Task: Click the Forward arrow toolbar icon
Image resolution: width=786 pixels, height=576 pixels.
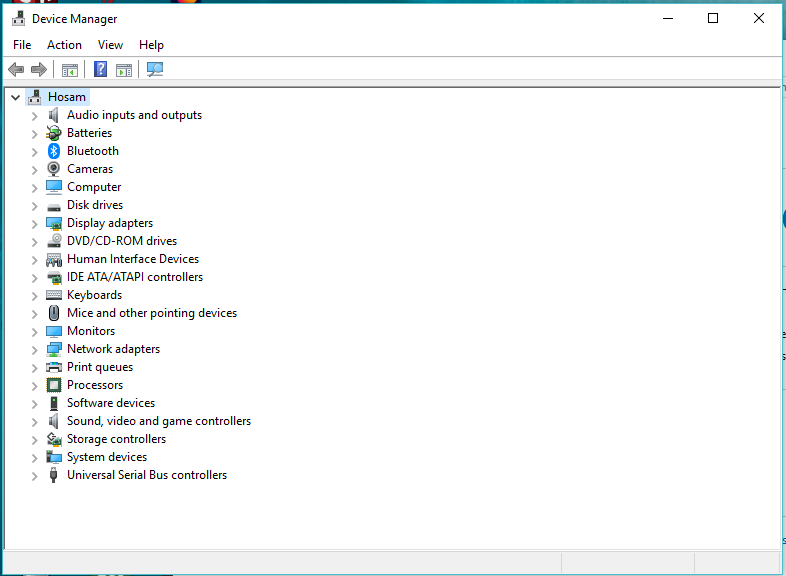Action: [x=39, y=69]
